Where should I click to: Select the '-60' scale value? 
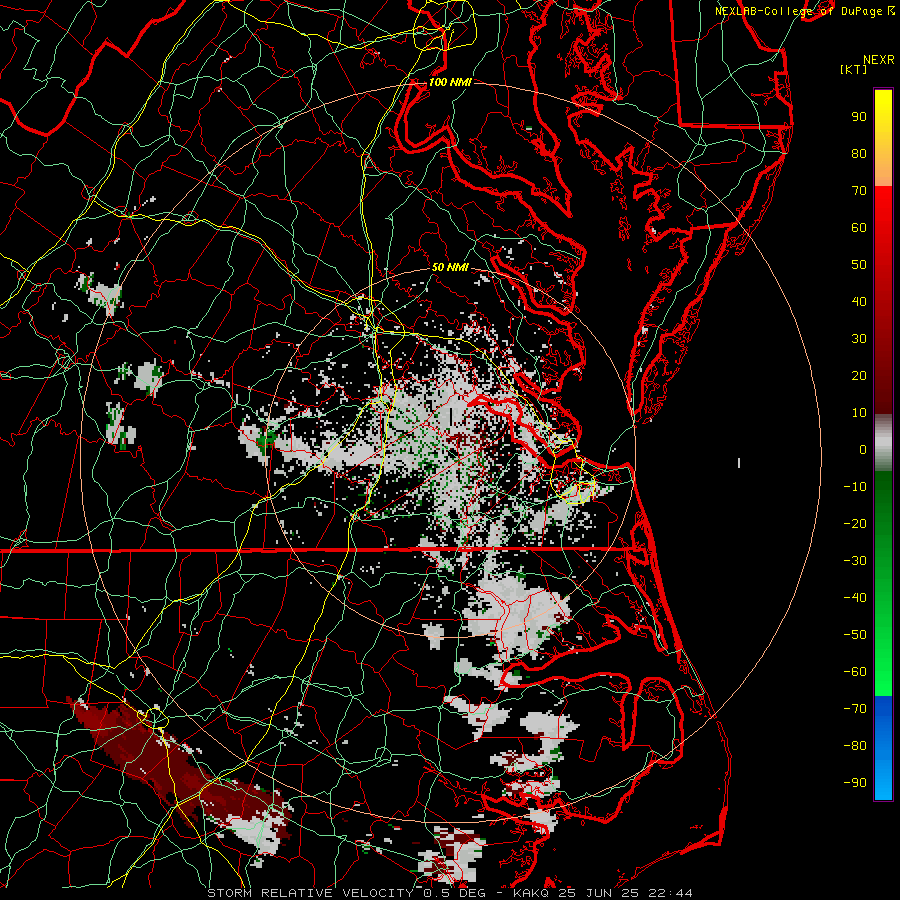(855, 672)
